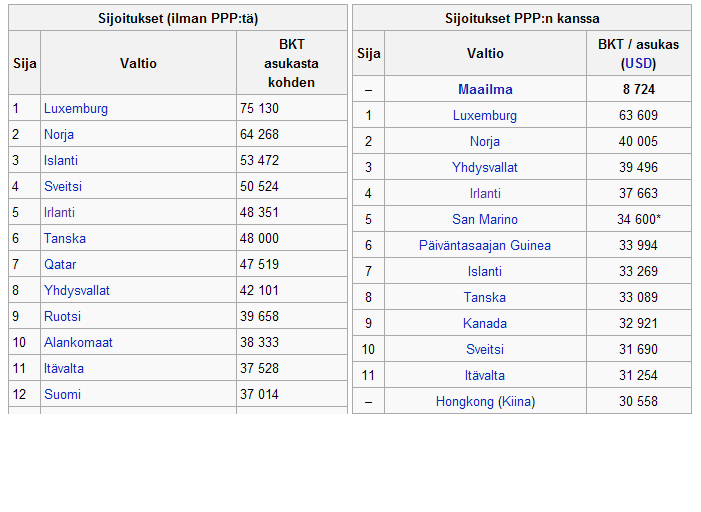Open the Ruotsi link
This screenshot has width=701, height=512.
click(x=62, y=316)
